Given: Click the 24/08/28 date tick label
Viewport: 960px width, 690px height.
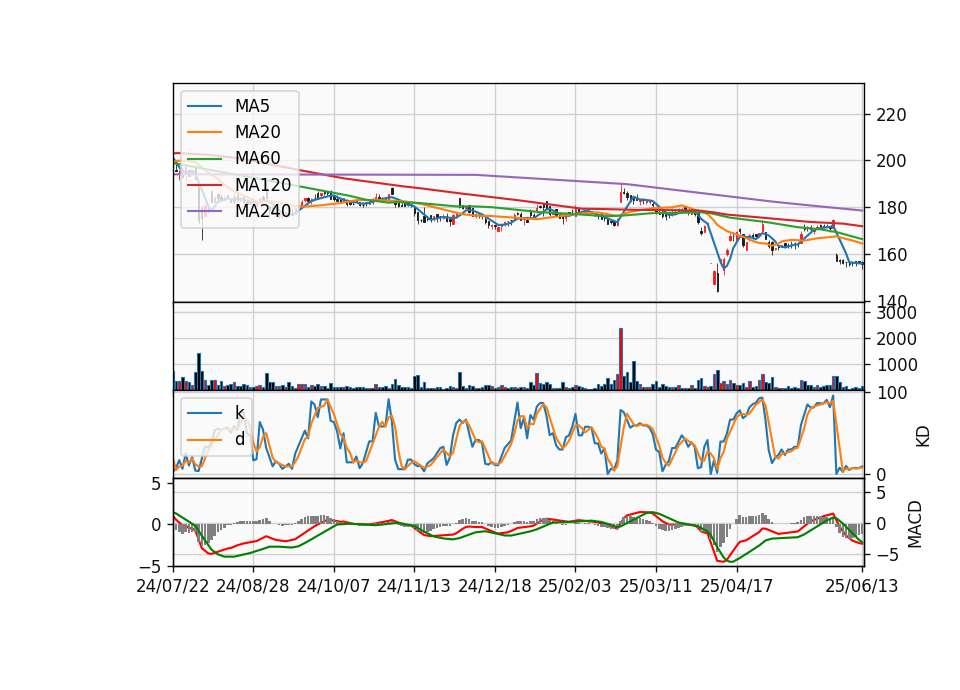Looking at the screenshot, I should (x=253, y=586).
